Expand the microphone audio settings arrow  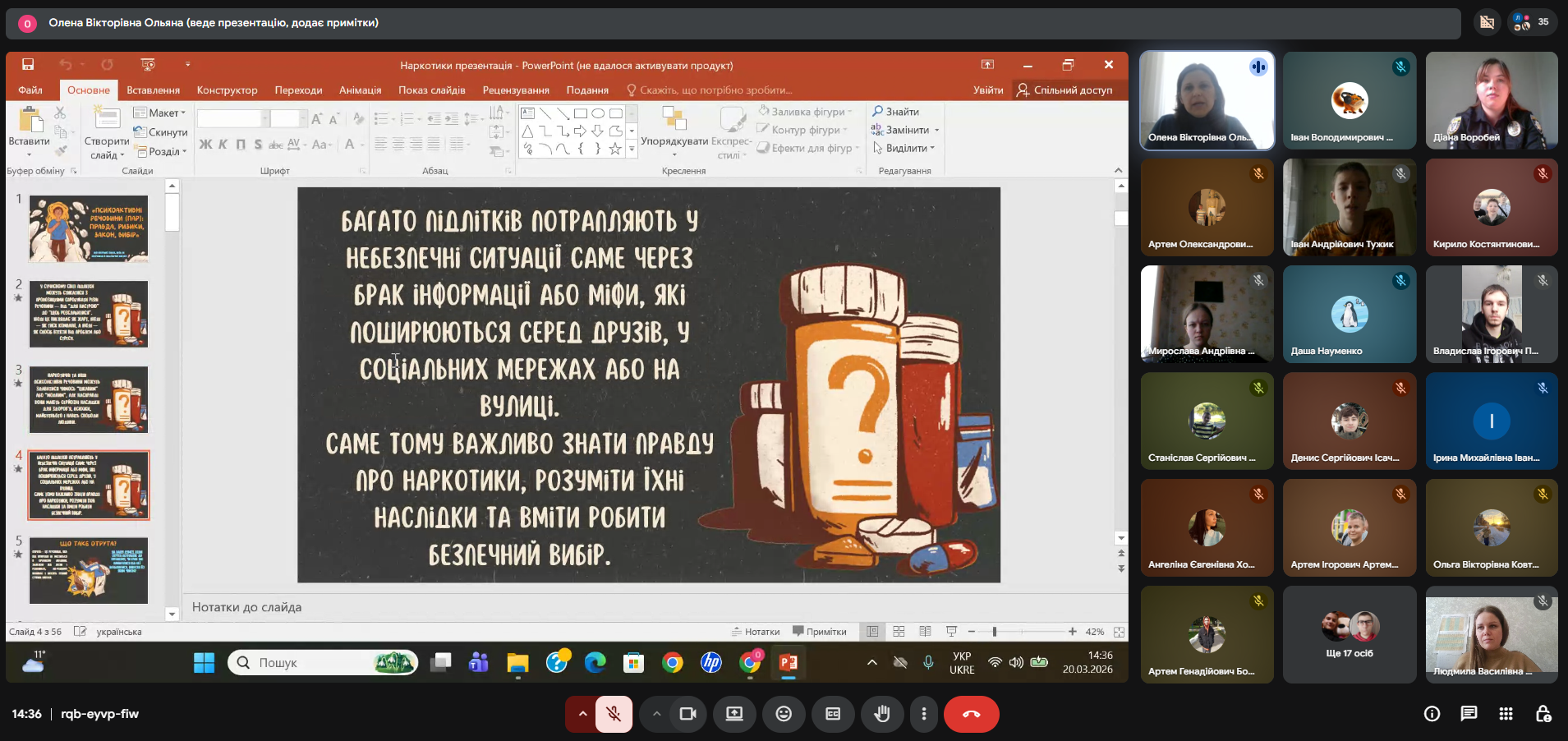[582, 714]
